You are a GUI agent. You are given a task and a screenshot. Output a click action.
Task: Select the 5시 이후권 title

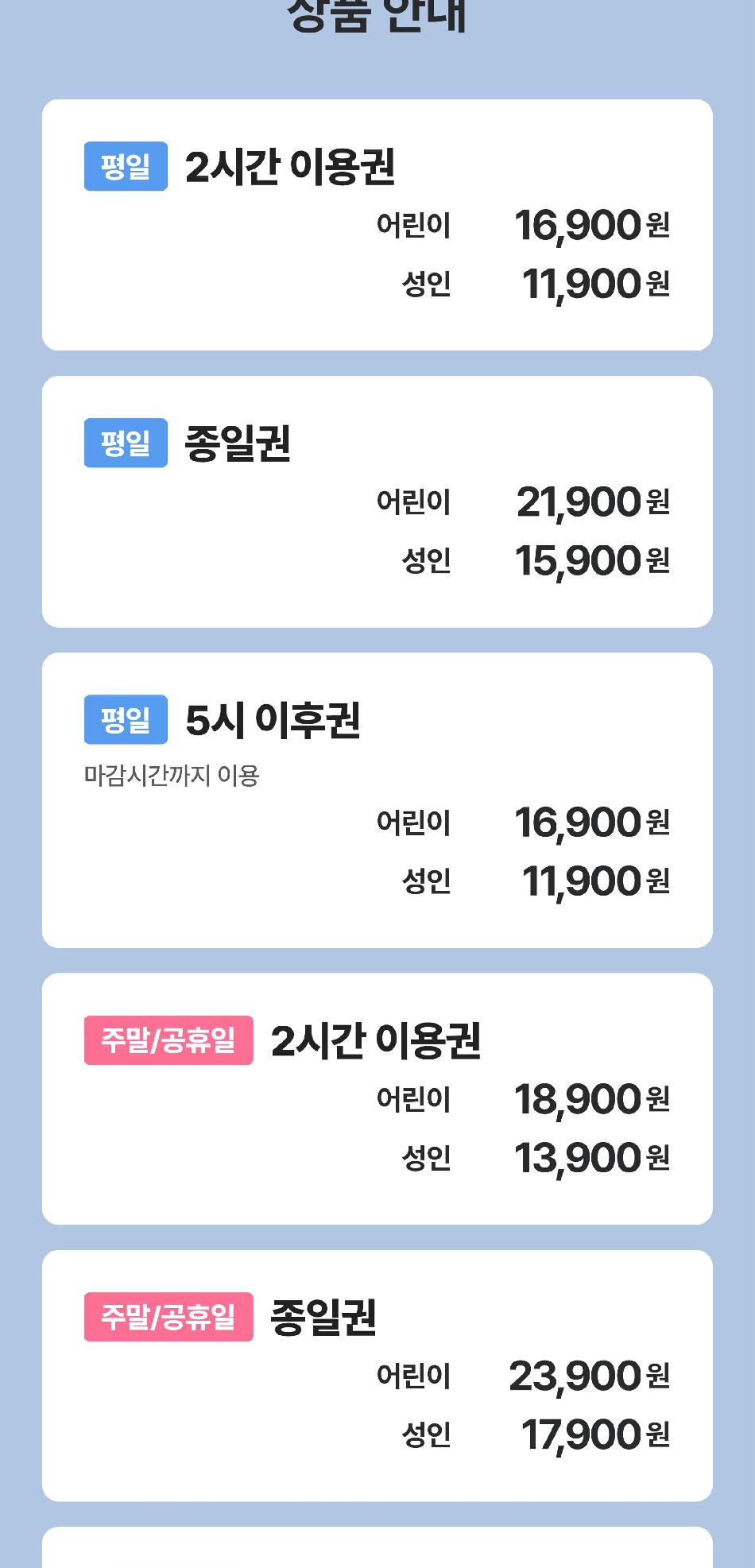pos(273,720)
